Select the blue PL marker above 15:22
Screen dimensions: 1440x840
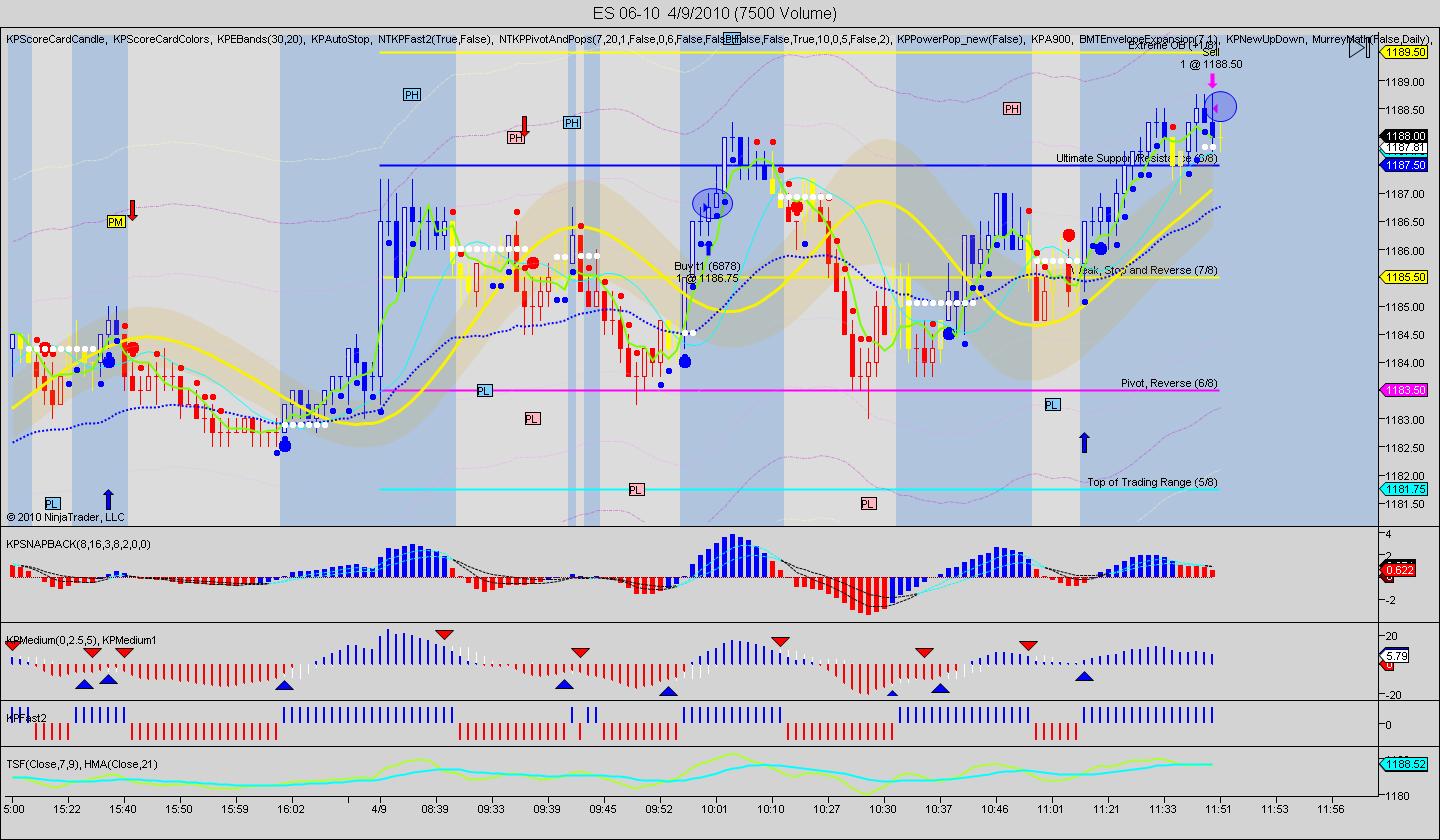tap(52, 503)
